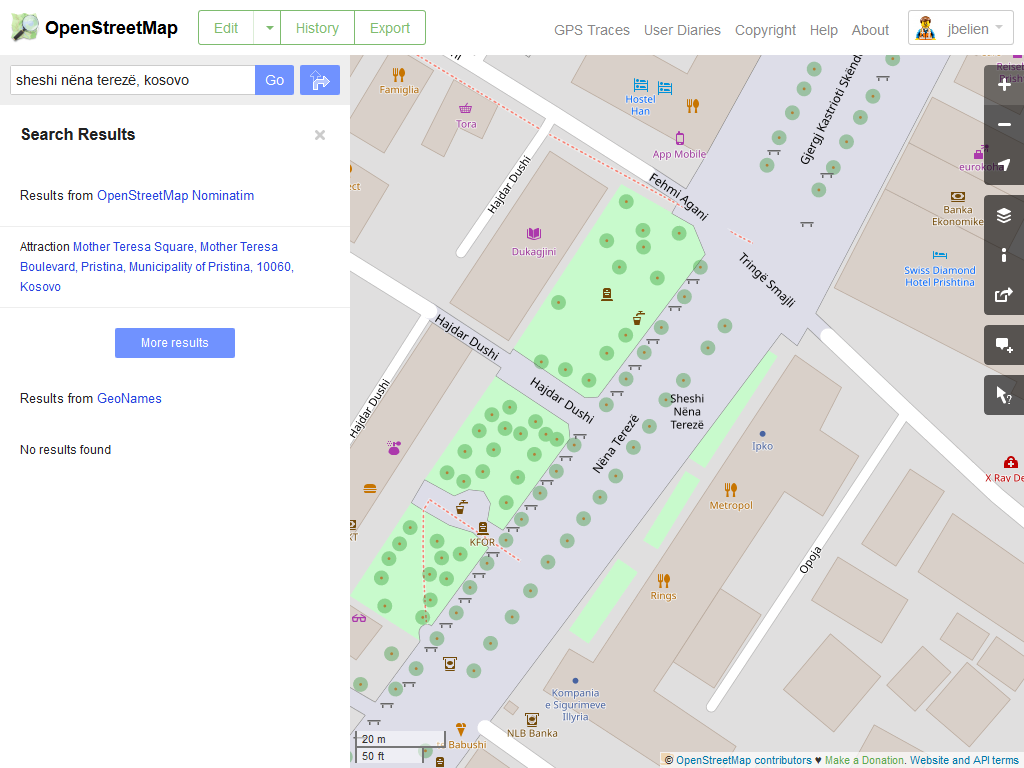
Task: Follow the OpenStreetMap Nominatim link
Action: pyautogui.click(x=175, y=196)
